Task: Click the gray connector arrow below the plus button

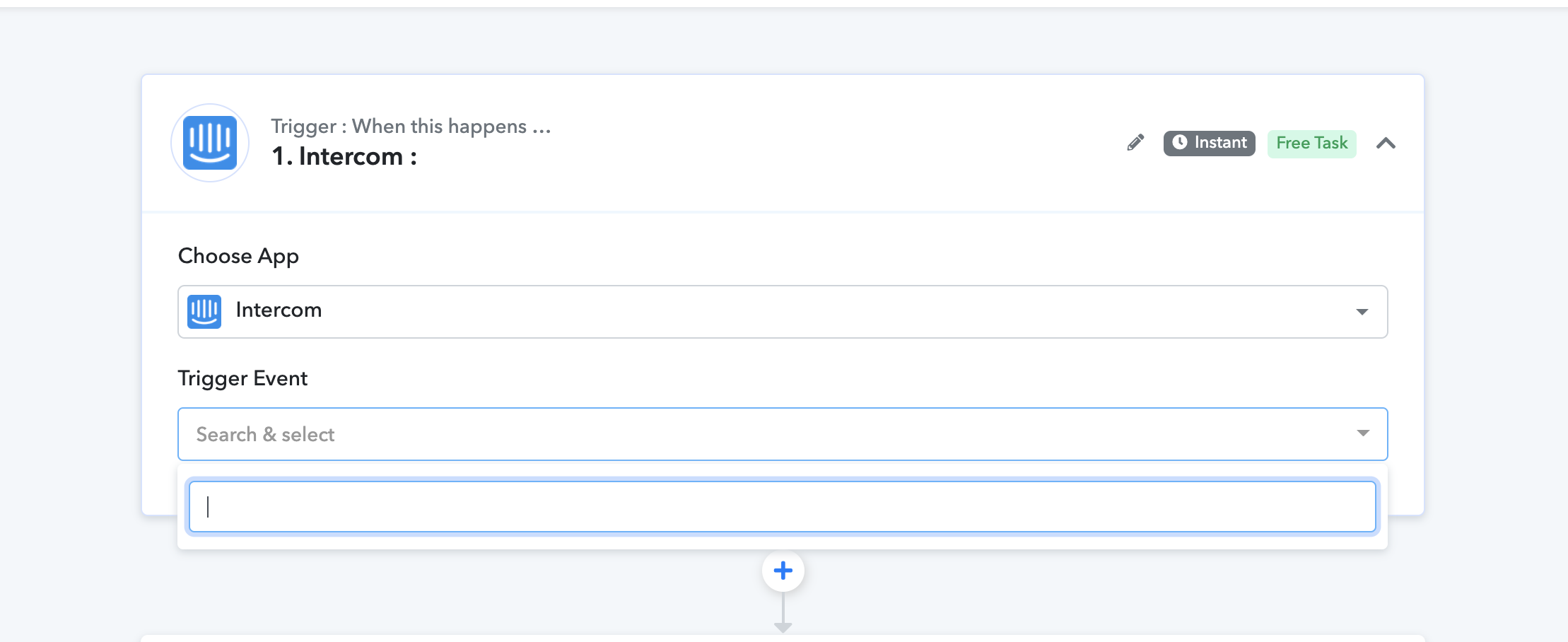Action: coord(783,613)
